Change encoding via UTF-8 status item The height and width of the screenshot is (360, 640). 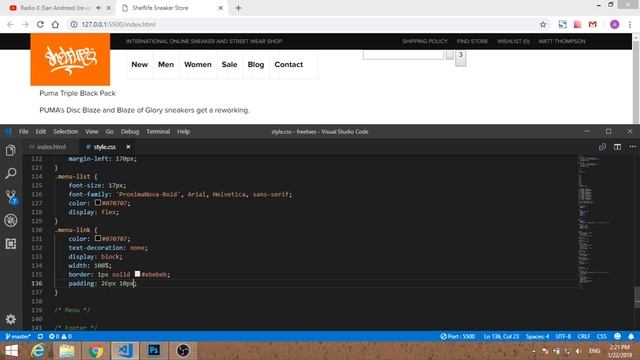563,336
